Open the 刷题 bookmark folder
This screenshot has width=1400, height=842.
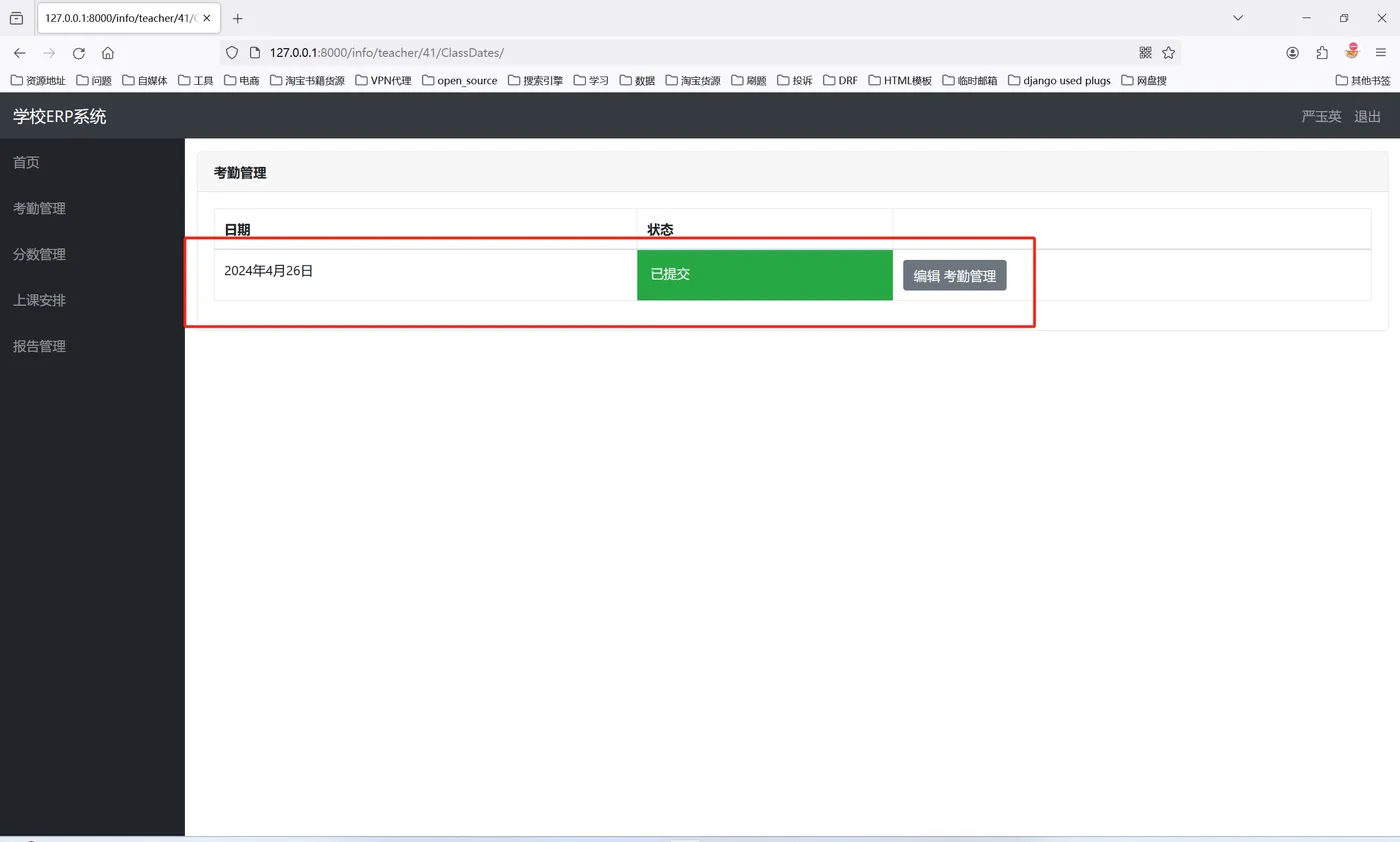pos(749,80)
